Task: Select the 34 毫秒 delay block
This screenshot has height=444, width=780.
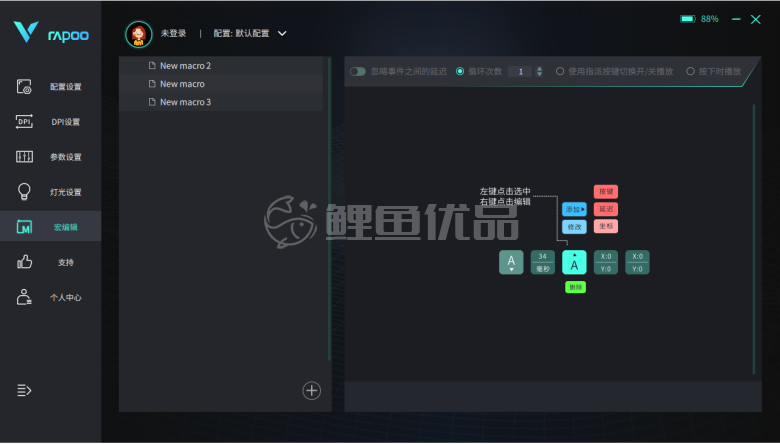Action: click(x=543, y=262)
